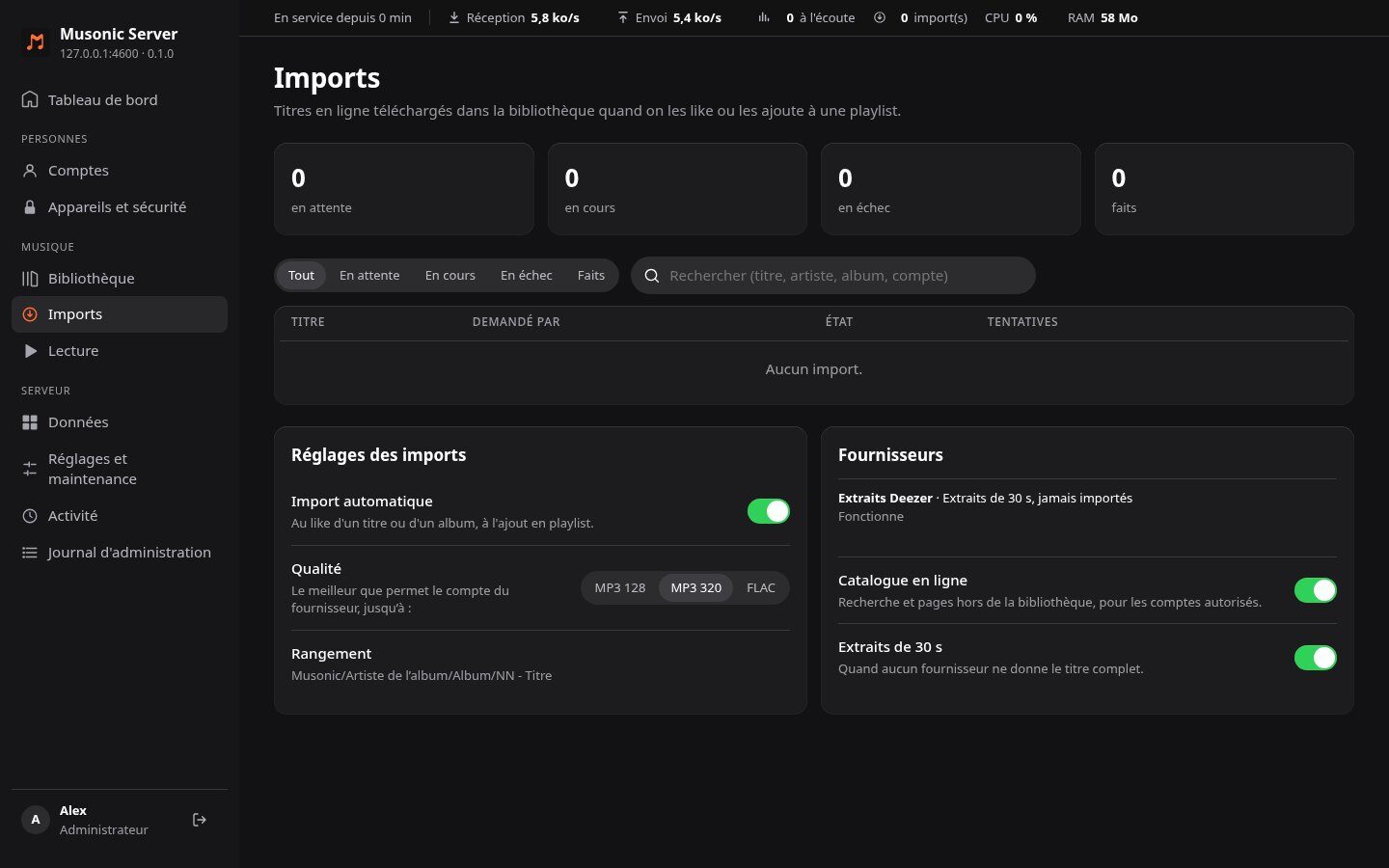Open Bibliothèque in the sidebar
This screenshot has height=868, width=1389.
tap(120, 279)
